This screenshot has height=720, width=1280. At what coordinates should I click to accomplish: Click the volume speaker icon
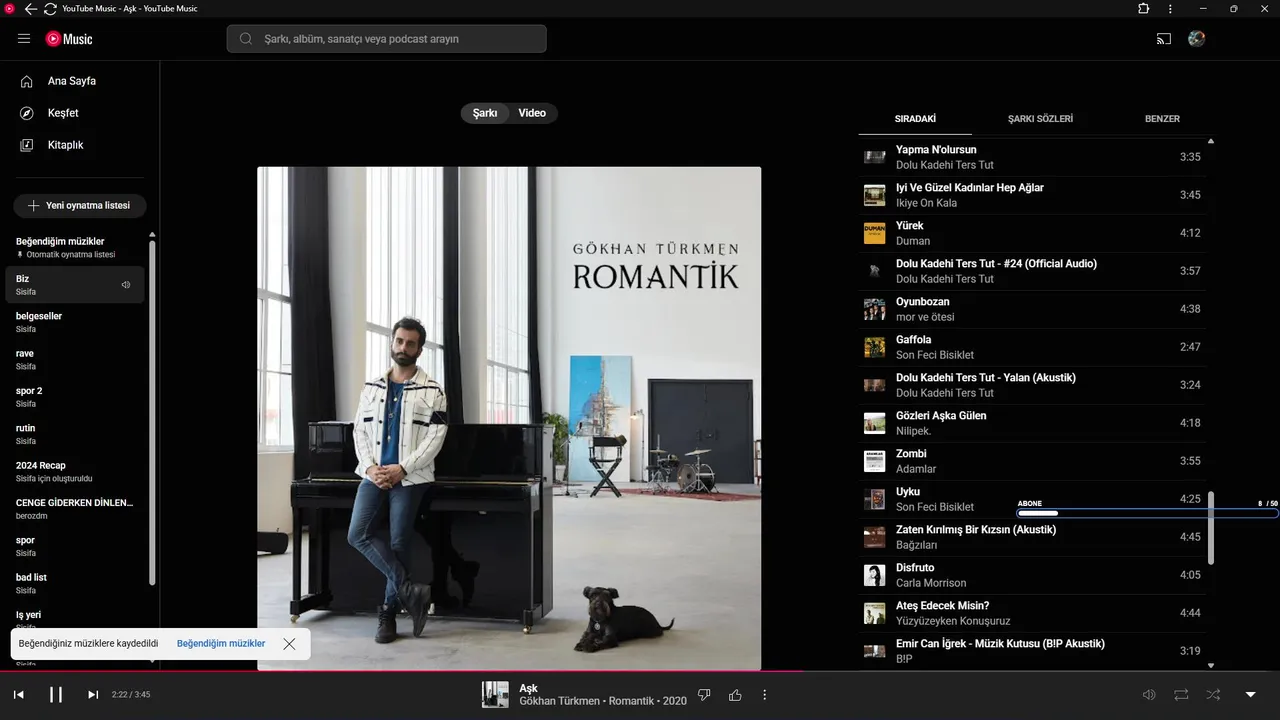(x=1149, y=695)
